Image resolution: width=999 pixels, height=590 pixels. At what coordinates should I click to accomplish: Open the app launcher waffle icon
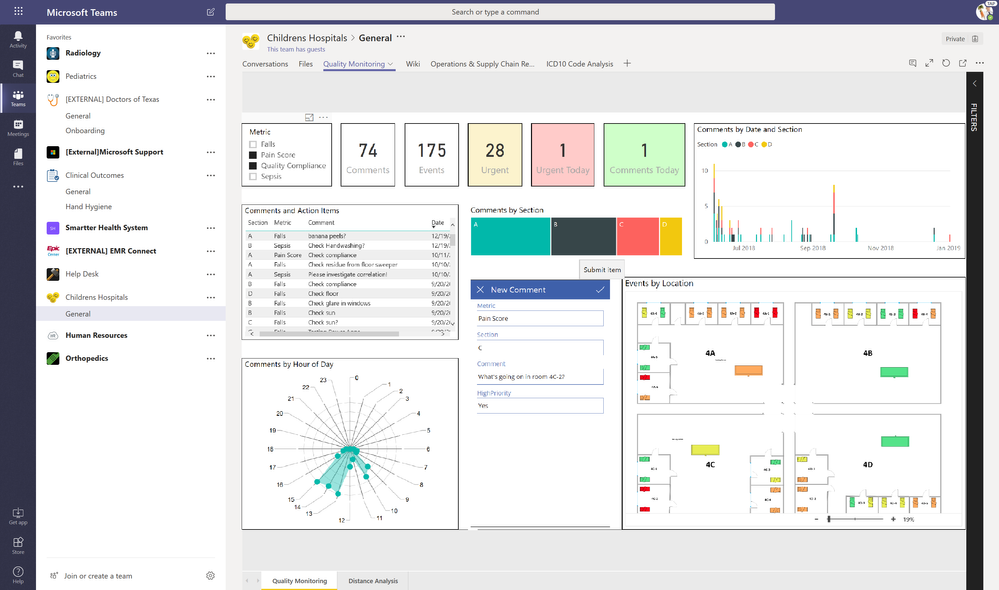coord(18,11)
